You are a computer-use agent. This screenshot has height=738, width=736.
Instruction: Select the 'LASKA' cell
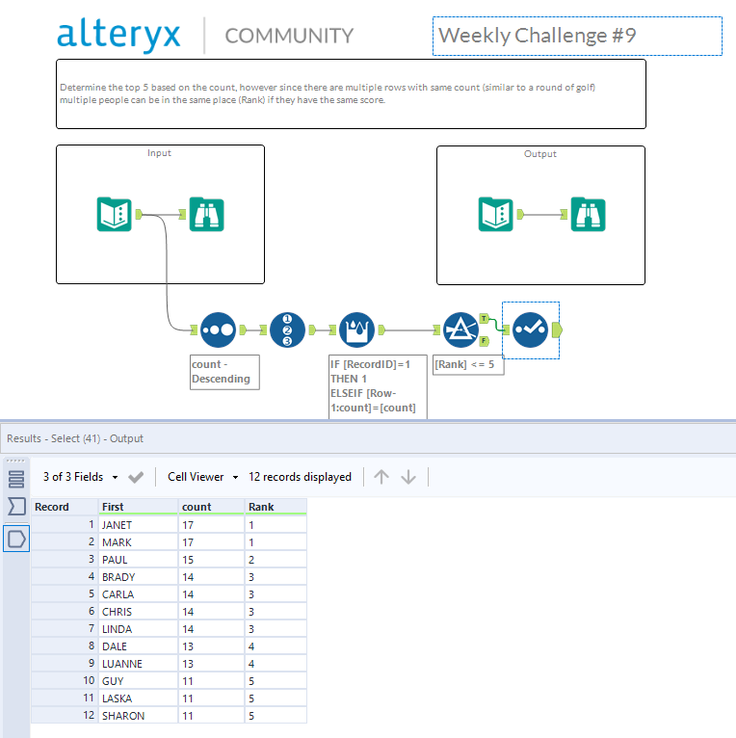point(138,698)
